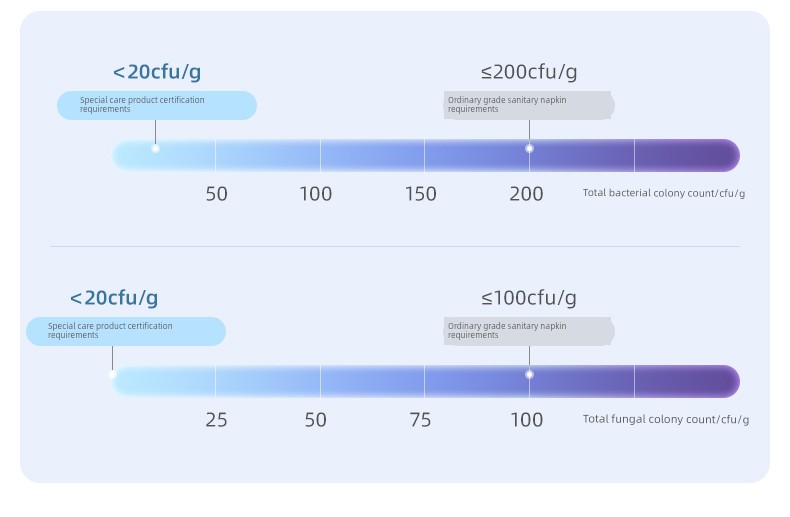Select the gray ordinary grade label on the bacterial bar

pos(529,105)
